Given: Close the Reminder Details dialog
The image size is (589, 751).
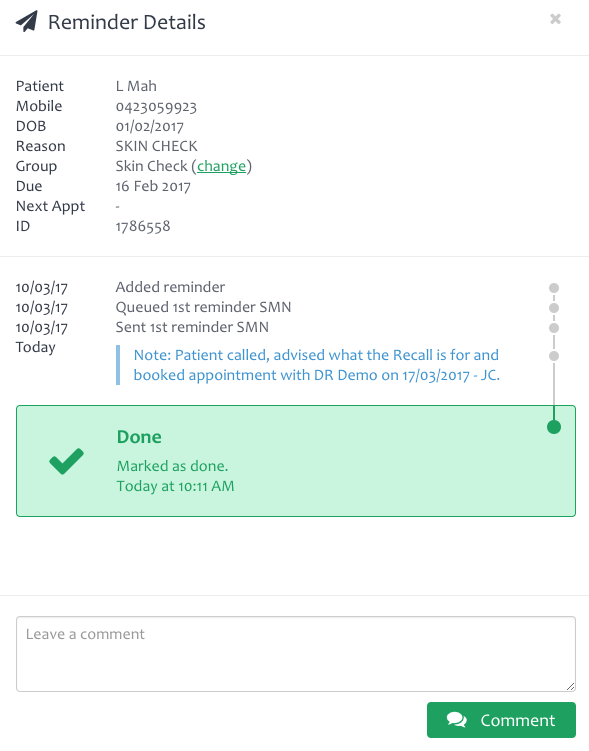Looking at the screenshot, I should tap(555, 19).
